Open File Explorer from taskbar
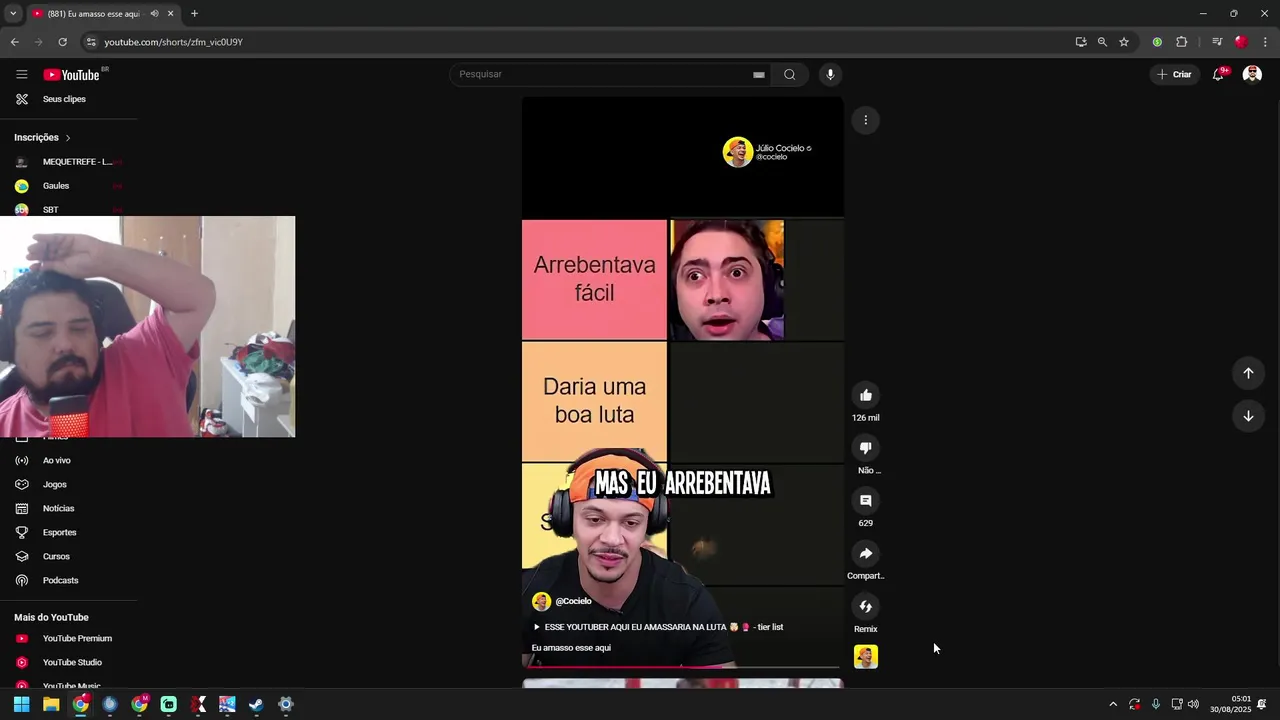1280x720 pixels. click(51, 704)
